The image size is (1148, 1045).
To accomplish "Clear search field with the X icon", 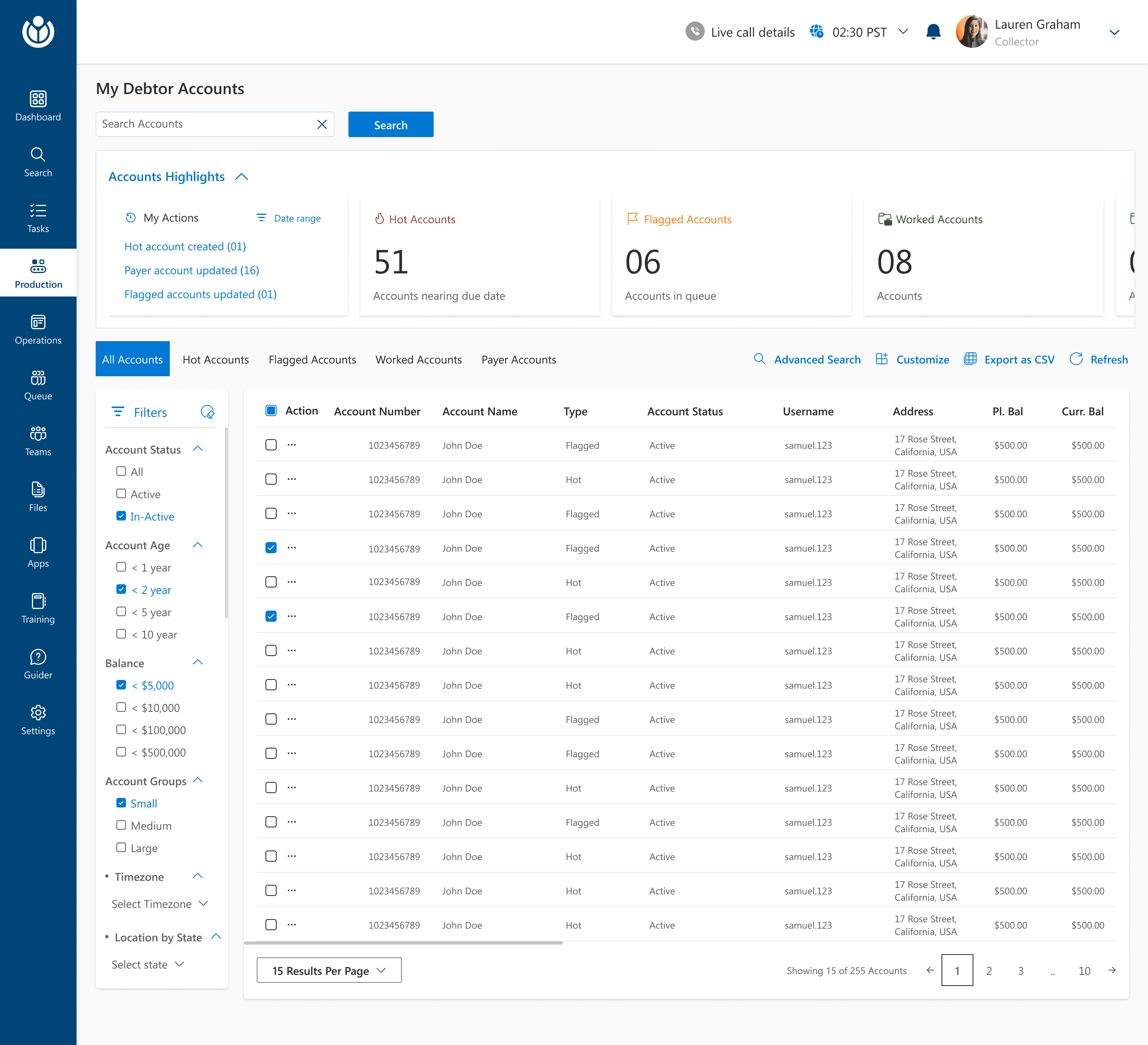I will (322, 124).
